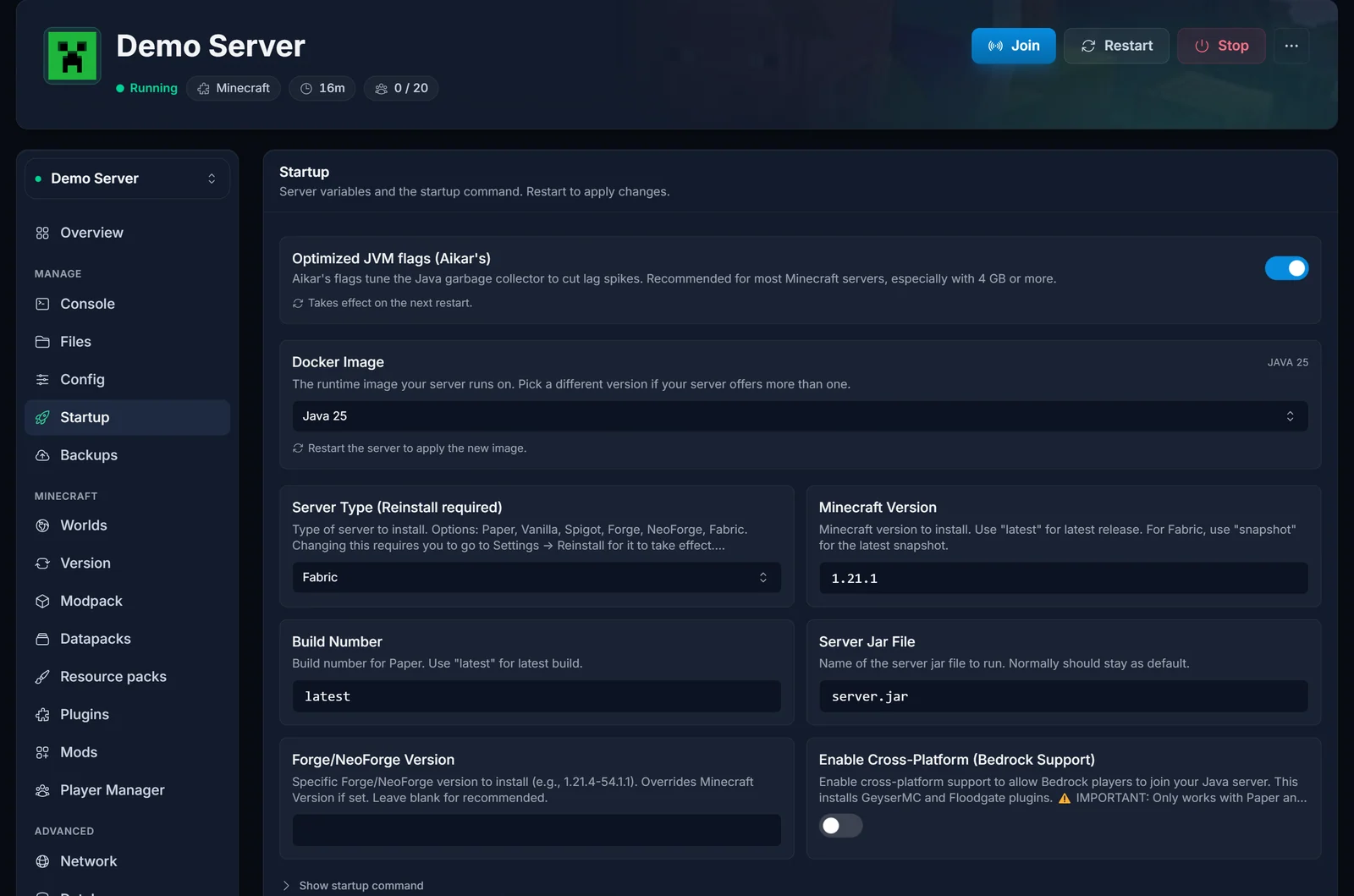Click the Running status label
Image resolution: width=1354 pixels, height=896 pixels.
(x=147, y=88)
